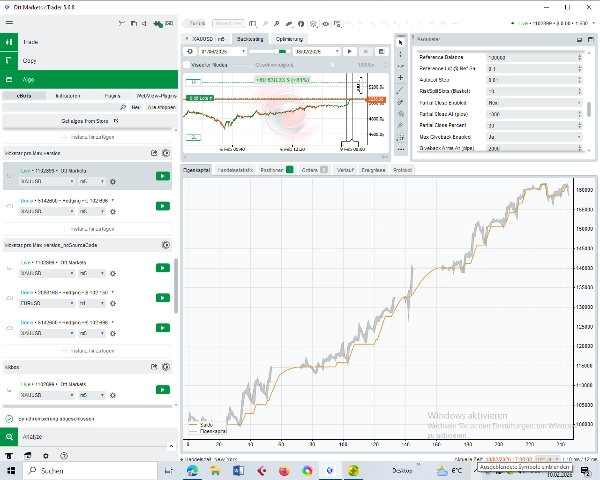Run the EURUSD demo instance
600x480 pixels.
pyautogui.click(x=163, y=298)
